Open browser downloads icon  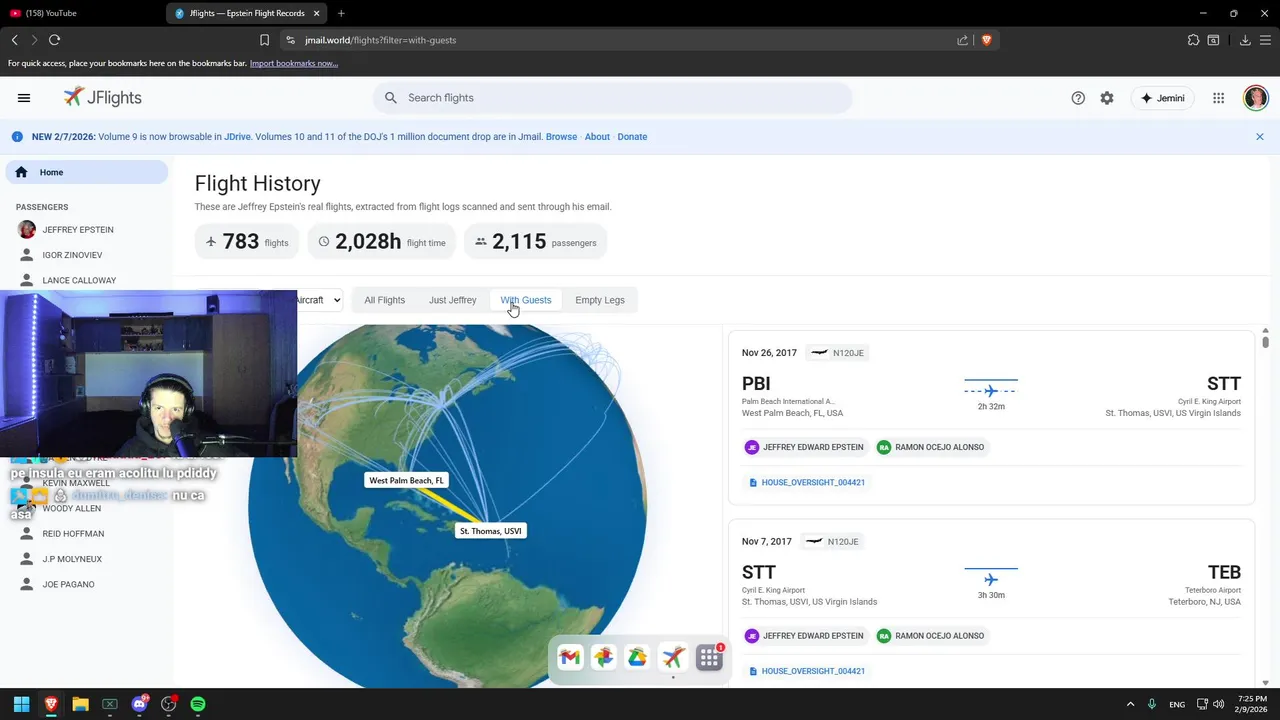(x=1245, y=40)
